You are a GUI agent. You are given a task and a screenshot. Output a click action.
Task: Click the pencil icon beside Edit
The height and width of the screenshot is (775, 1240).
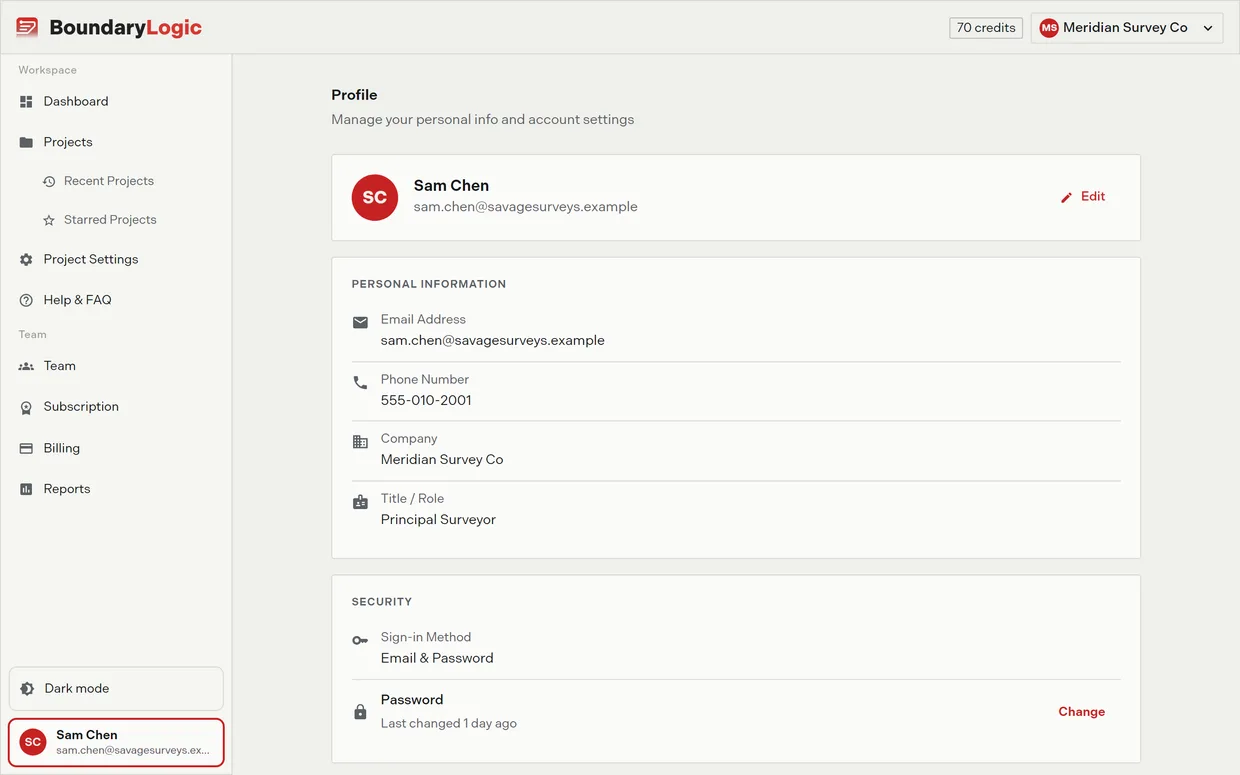coord(1066,198)
